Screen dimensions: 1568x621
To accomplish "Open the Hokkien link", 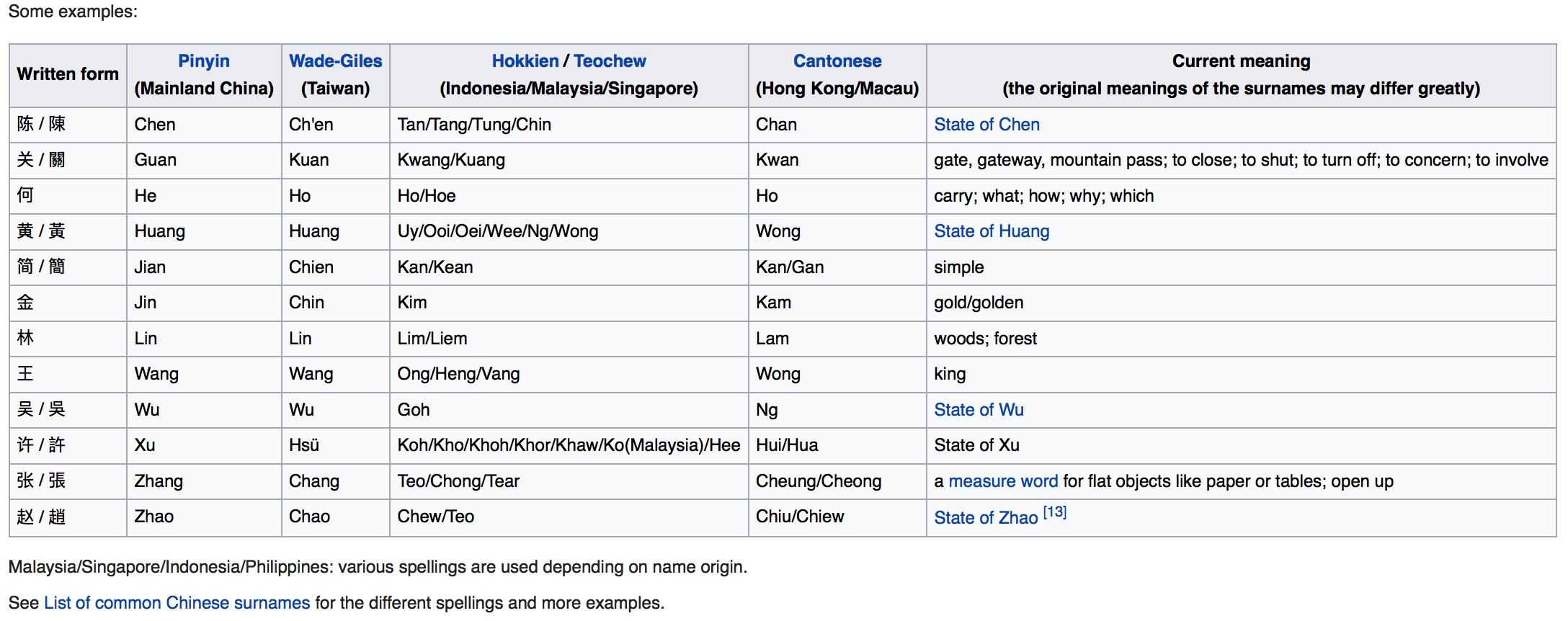I will (525, 61).
